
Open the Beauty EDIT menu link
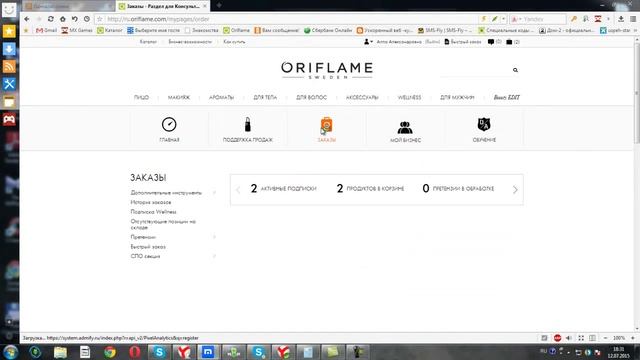(507, 98)
